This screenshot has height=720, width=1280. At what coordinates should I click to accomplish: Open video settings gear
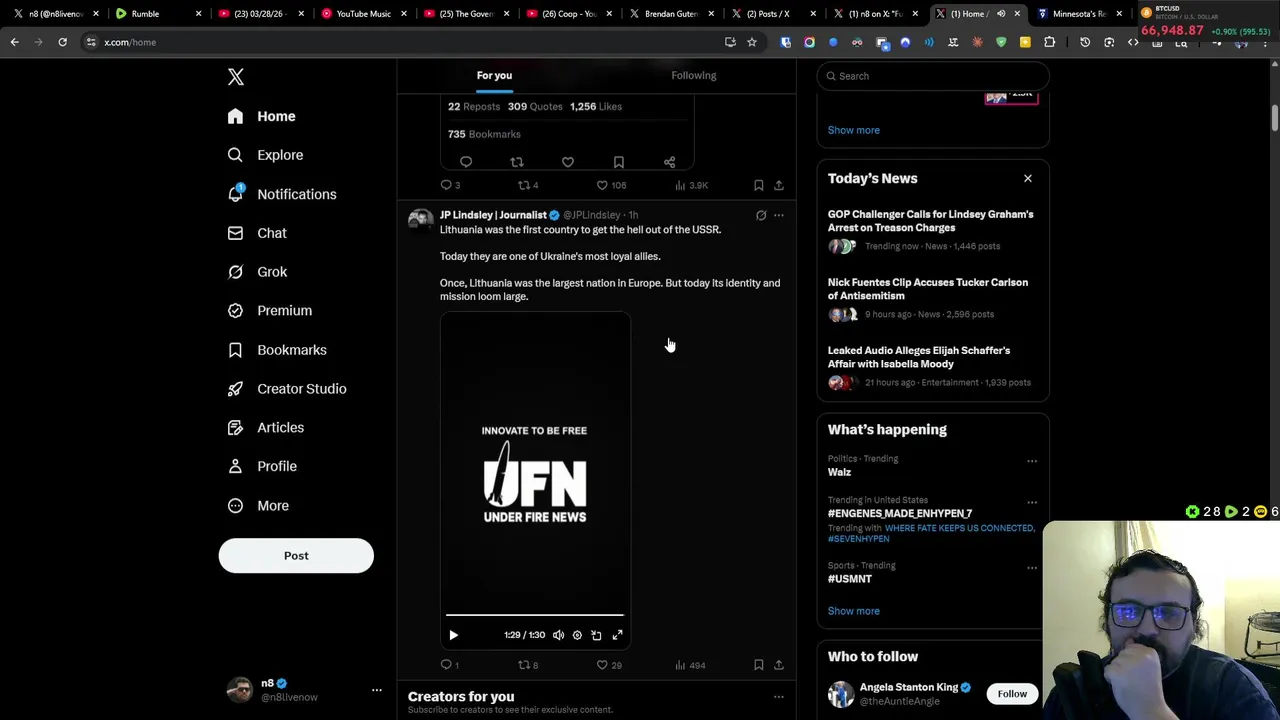click(x=577, y=635)
